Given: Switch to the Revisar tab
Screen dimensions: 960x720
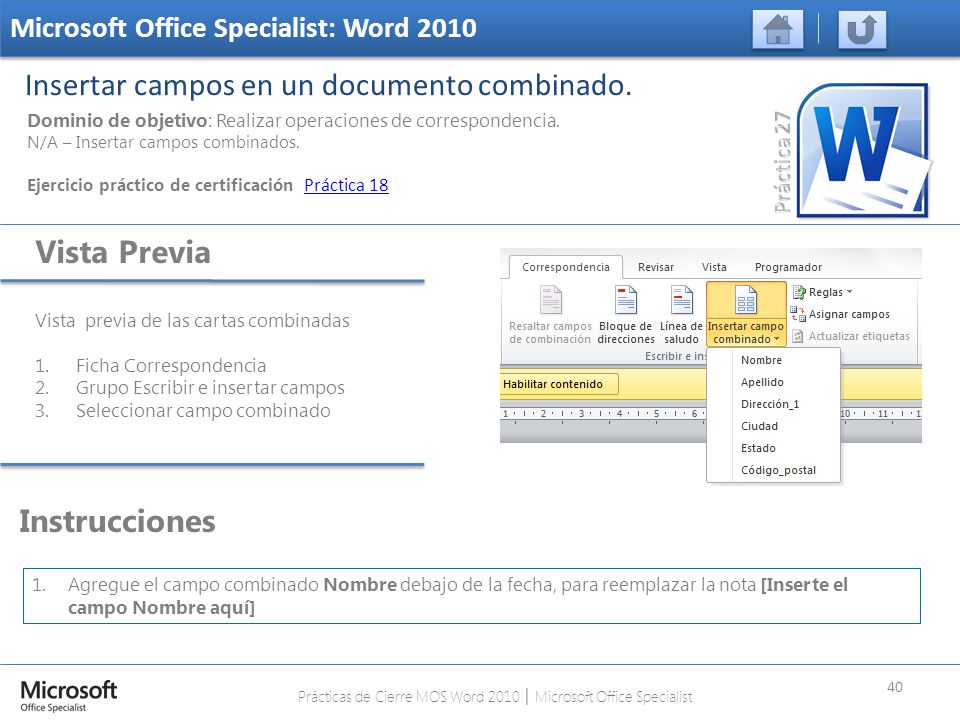Looking at the screenshot, I should coord(656,267).
